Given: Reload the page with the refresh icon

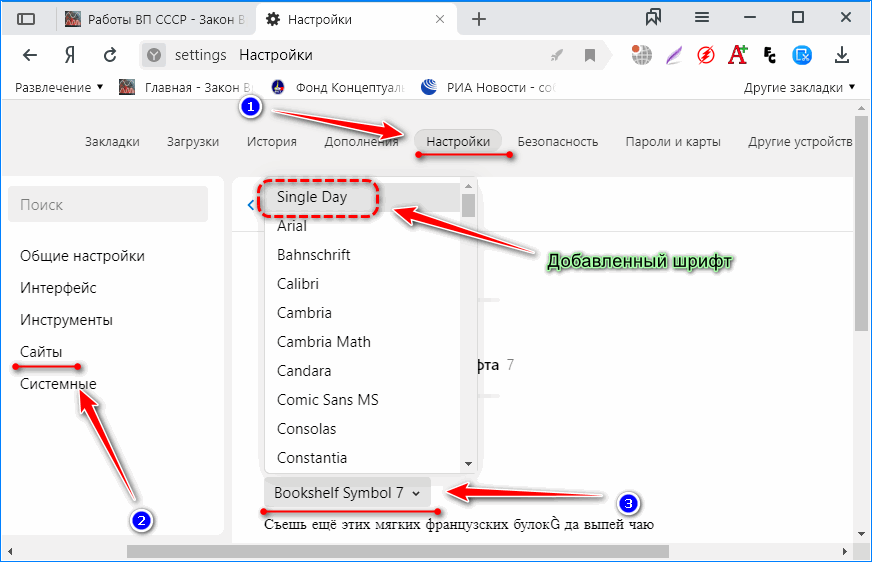Looking at the screenshot, I should (112, 55).
